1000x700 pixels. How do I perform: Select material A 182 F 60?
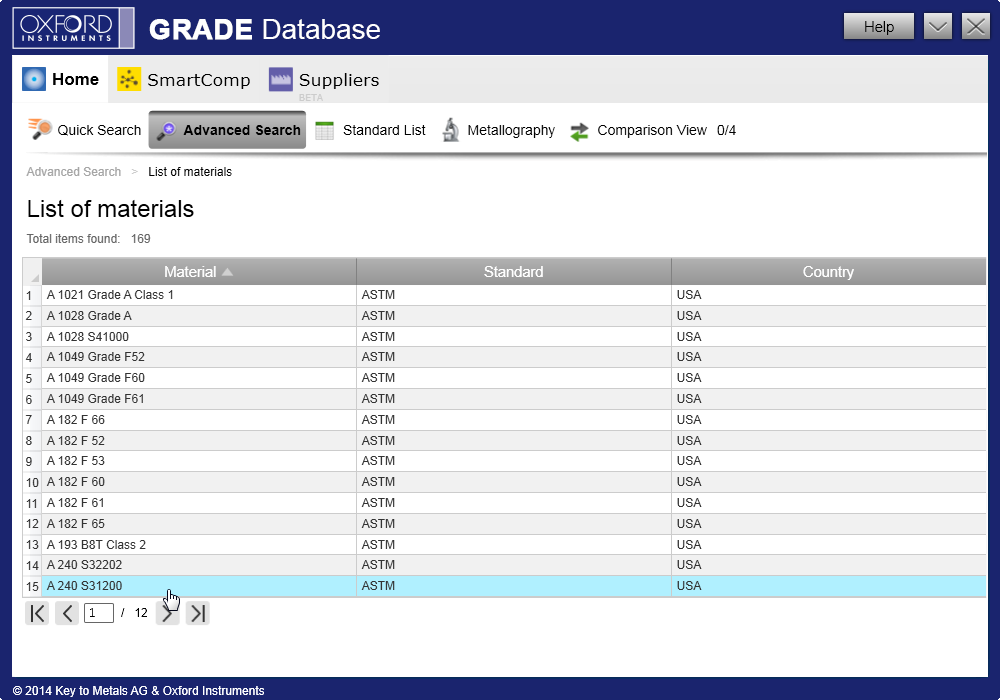click(504, 482)
